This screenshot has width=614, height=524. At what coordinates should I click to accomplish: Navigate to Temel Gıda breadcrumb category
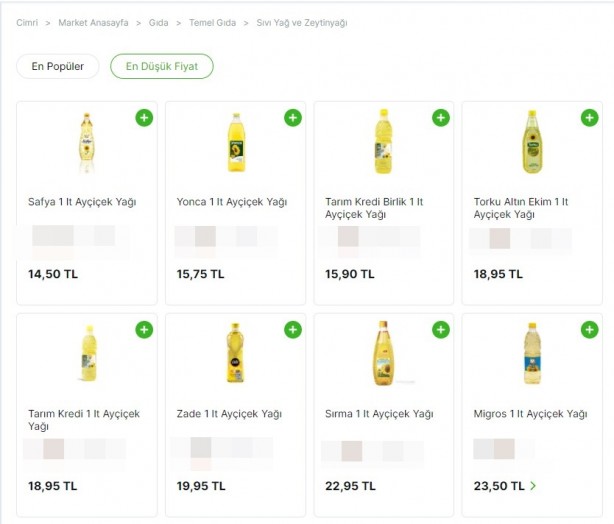(213, 23)
